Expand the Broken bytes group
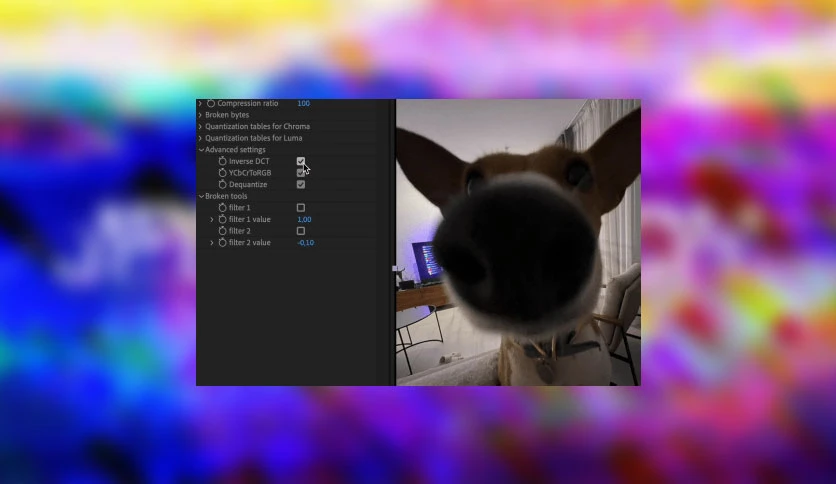Image resolution: width=836 pixels, height=484 pixels. [200, 115]
